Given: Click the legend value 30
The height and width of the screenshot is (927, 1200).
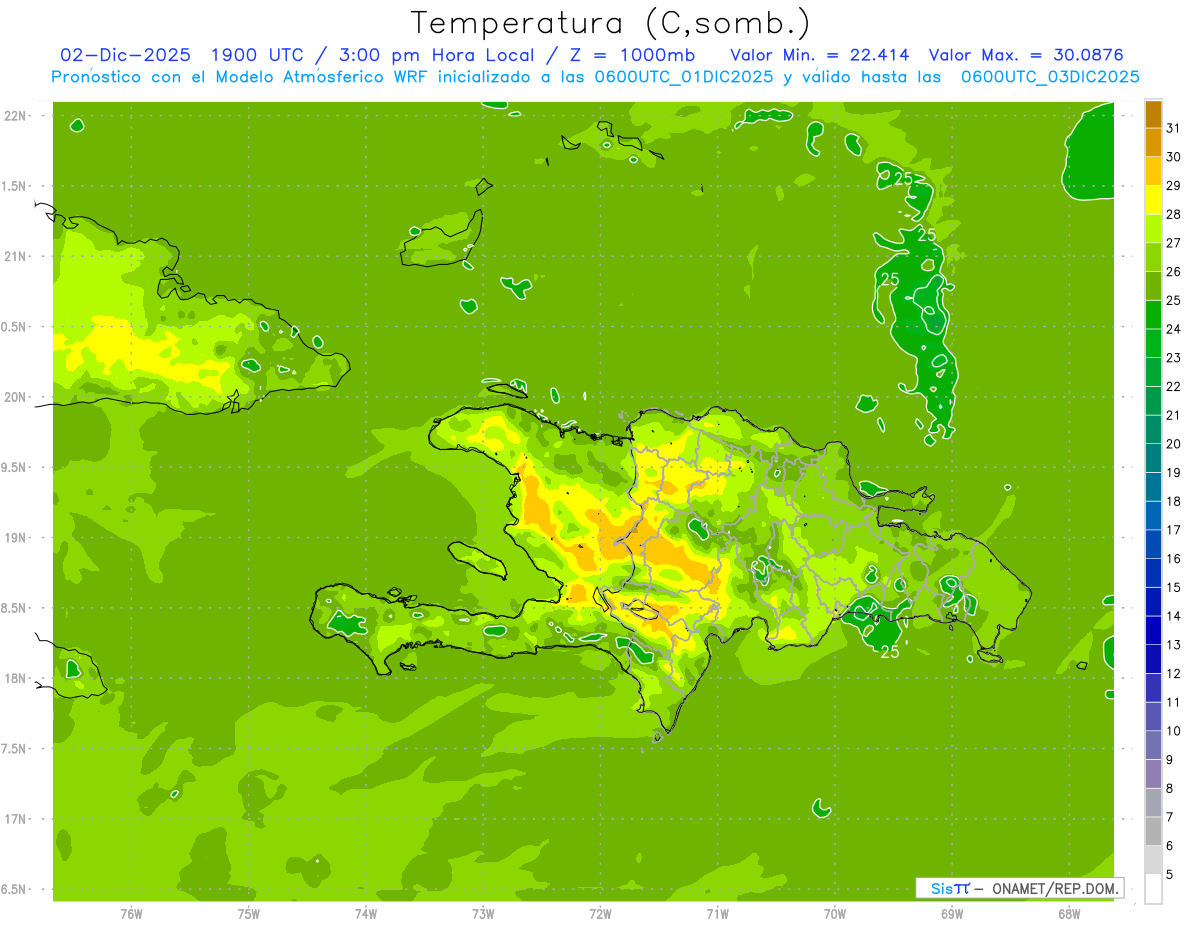Looking at the screenshot, I should click(1173, 157).
